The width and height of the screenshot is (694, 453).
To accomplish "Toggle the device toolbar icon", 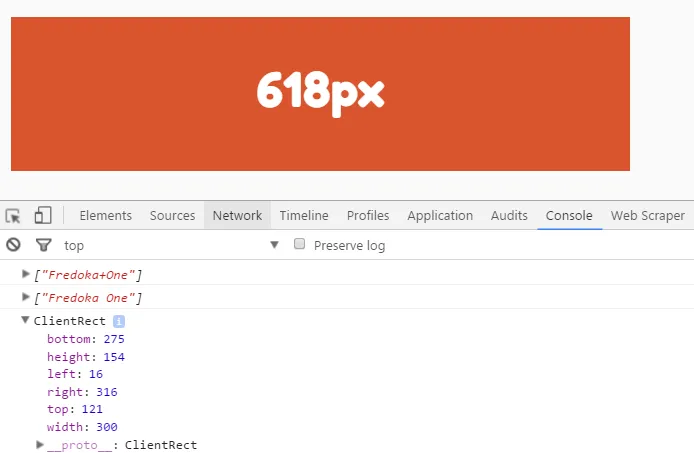I will coord(43,215).
